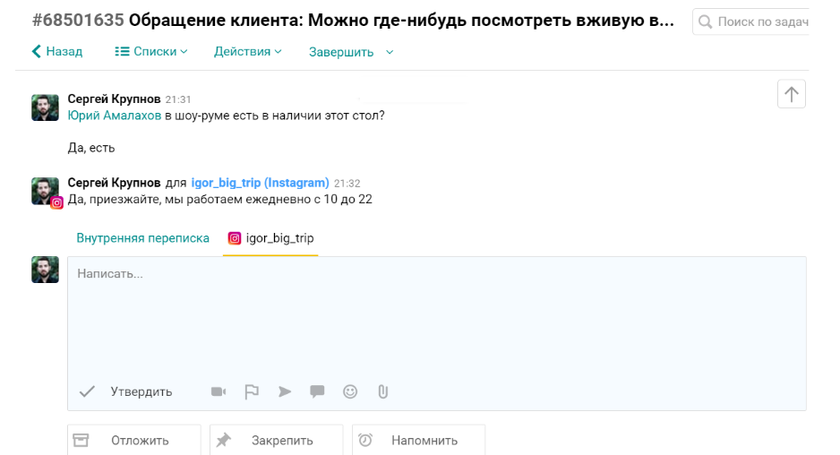Screen dimensions: 840x455
Task: Set a reminder with Напомнить
Action: (418, 440)
